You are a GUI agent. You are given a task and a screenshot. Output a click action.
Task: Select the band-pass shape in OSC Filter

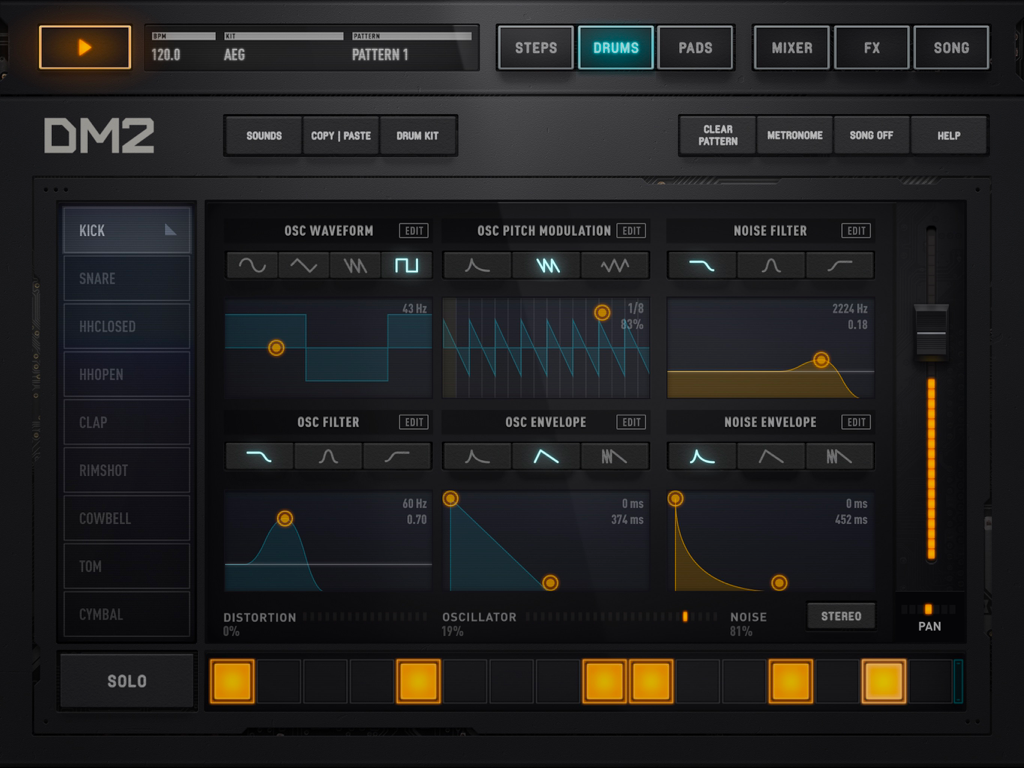(x=328, y=456)
